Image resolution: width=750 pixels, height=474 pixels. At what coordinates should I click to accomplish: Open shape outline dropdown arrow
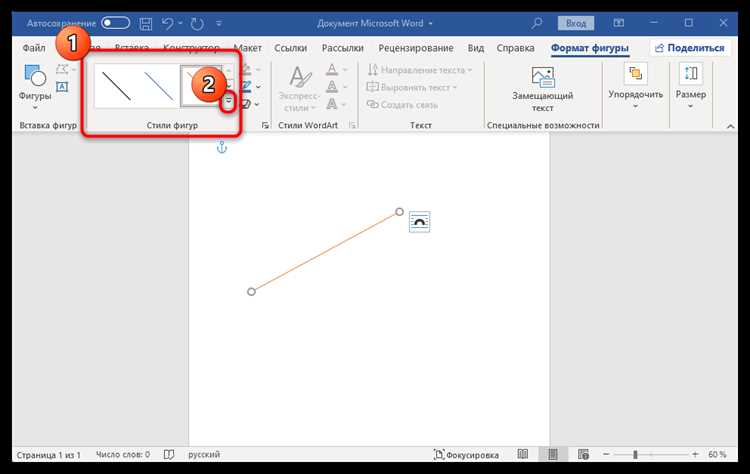pyautogui.click(x=258, y=87)
